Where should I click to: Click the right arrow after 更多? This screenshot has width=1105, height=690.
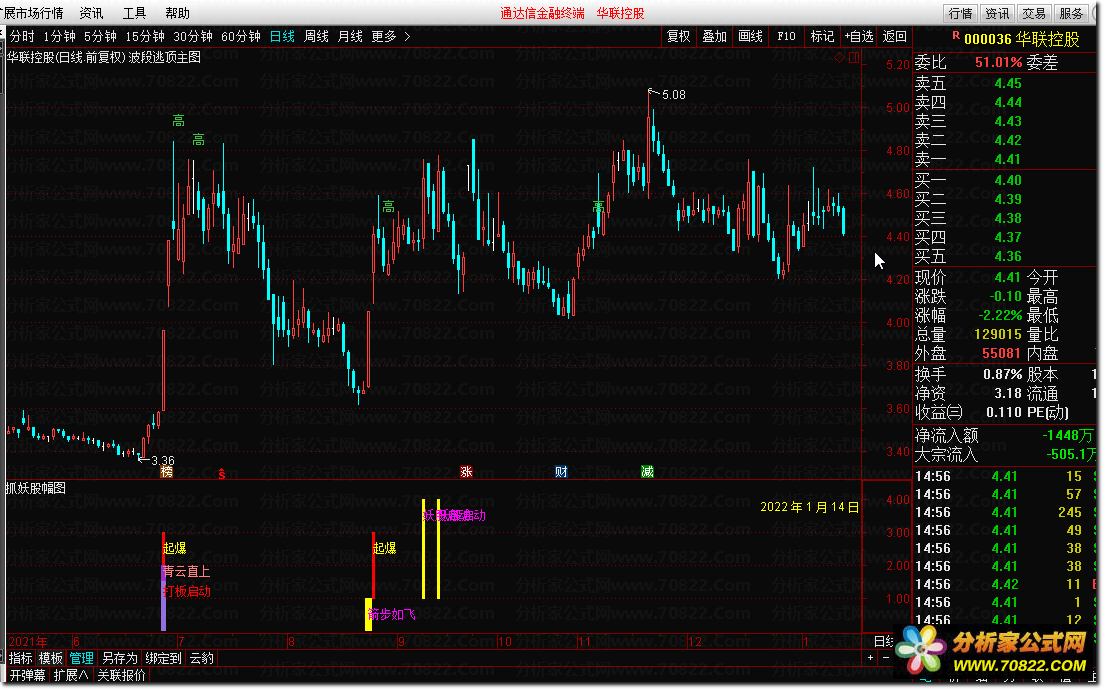(407, 36)
